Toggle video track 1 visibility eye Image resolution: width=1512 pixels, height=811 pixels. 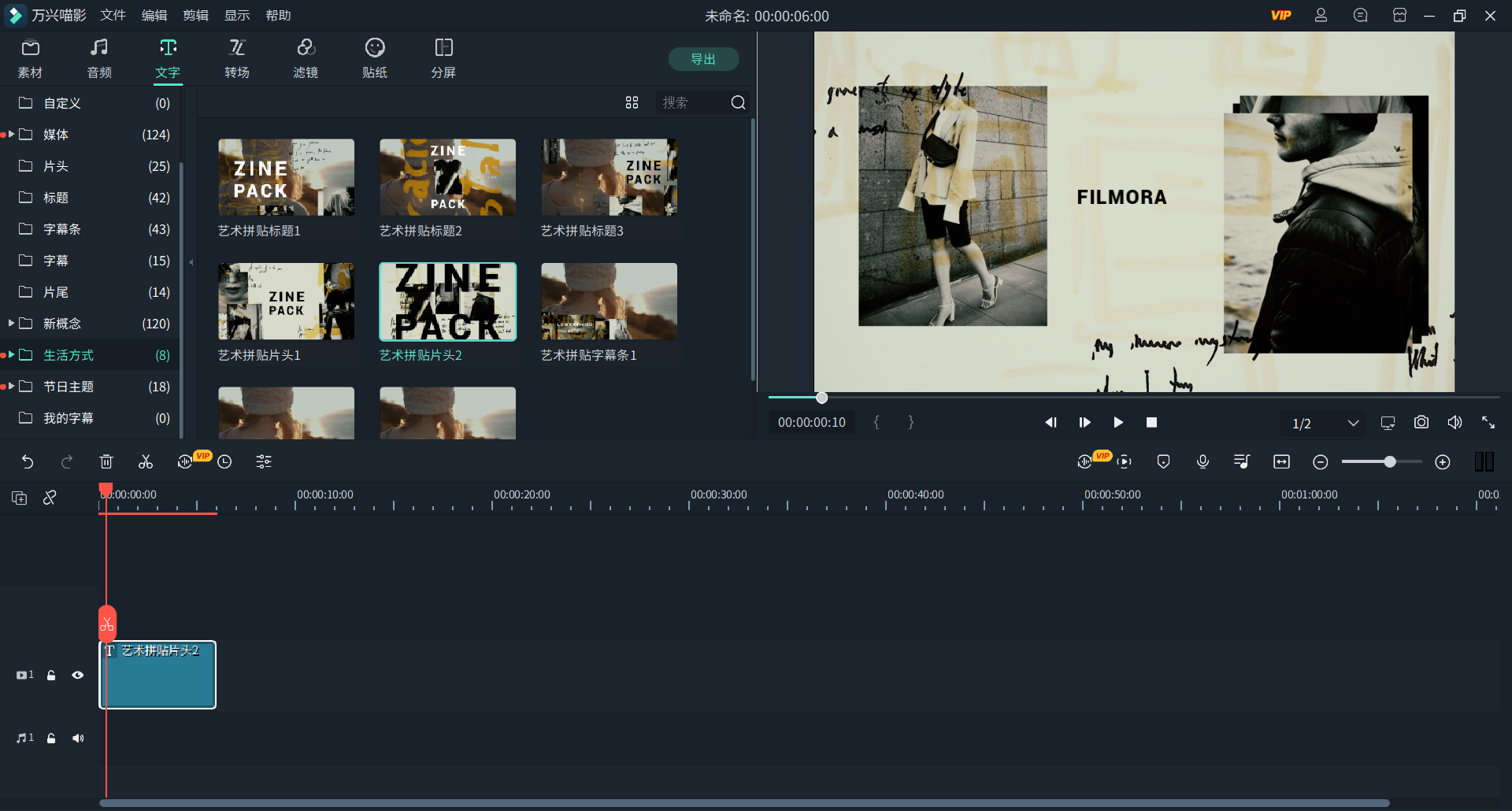coord(78,675)
